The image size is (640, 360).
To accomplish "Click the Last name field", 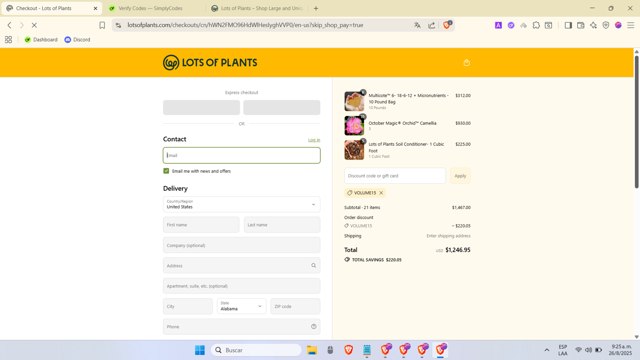I will click(x=282, y=225).
